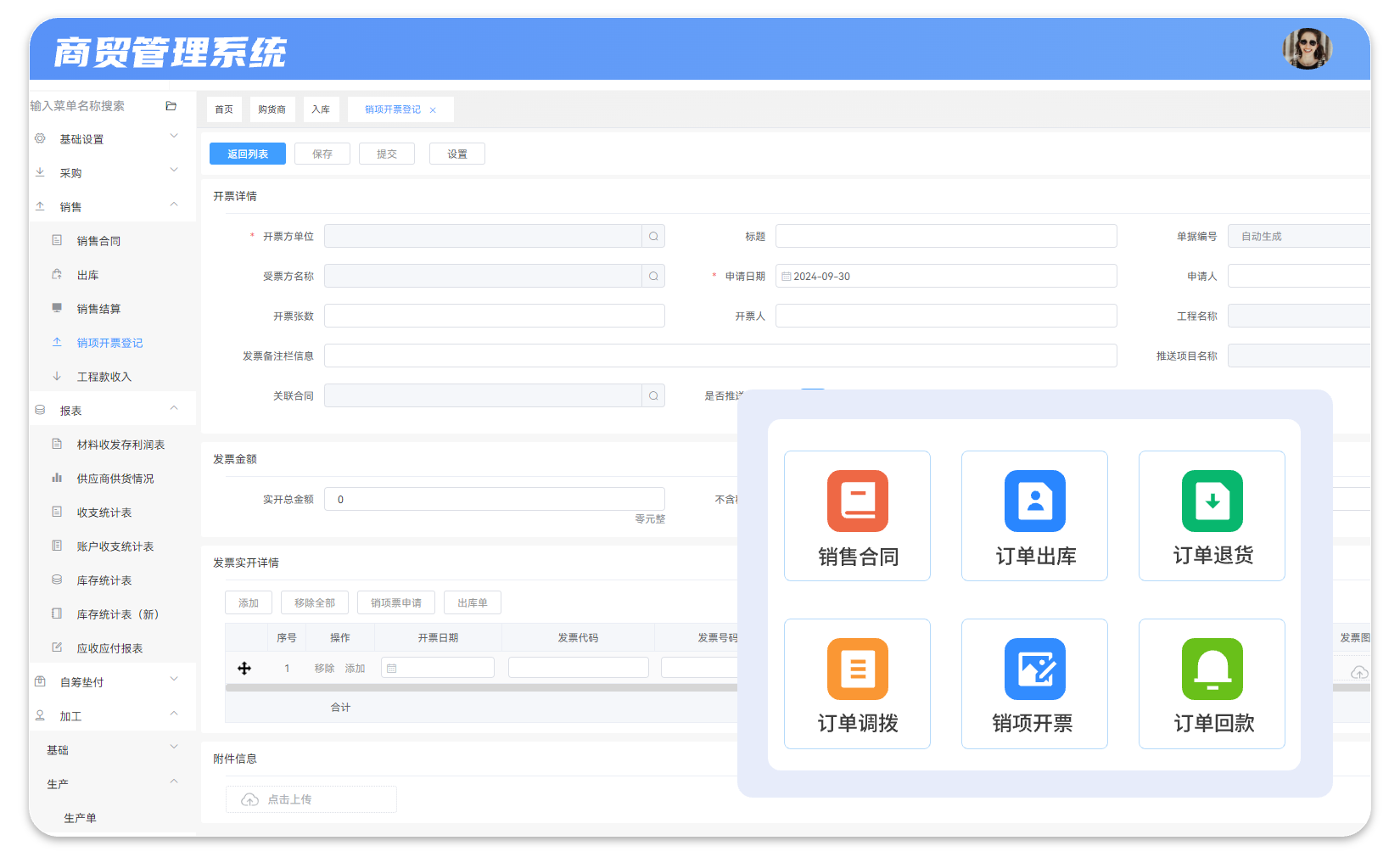Open the 销售合同 red book icon
Image resolution: width=1400 pixels, height=857 pixels.
click(857, 501)
